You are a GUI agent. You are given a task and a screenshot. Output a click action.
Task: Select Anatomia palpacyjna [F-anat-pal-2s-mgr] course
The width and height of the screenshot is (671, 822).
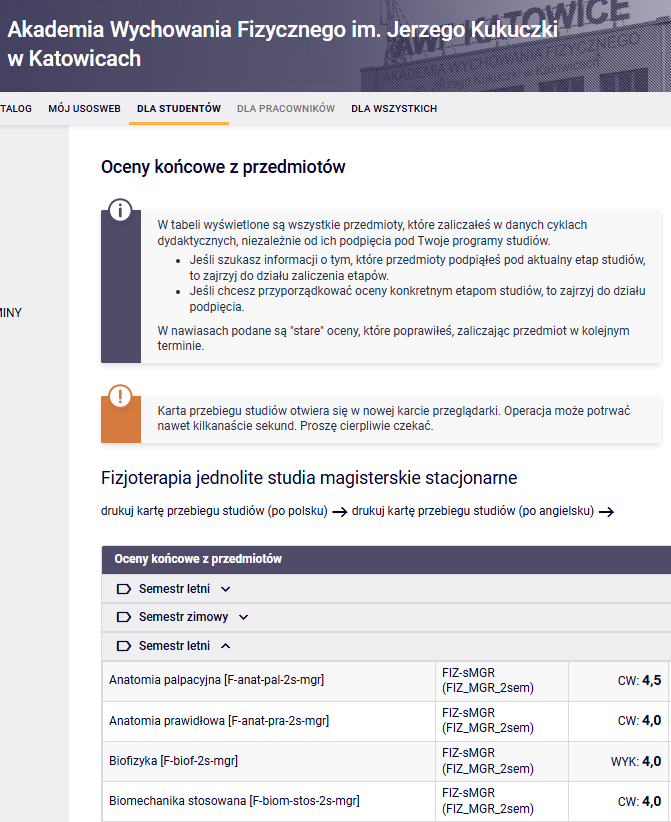217,680
